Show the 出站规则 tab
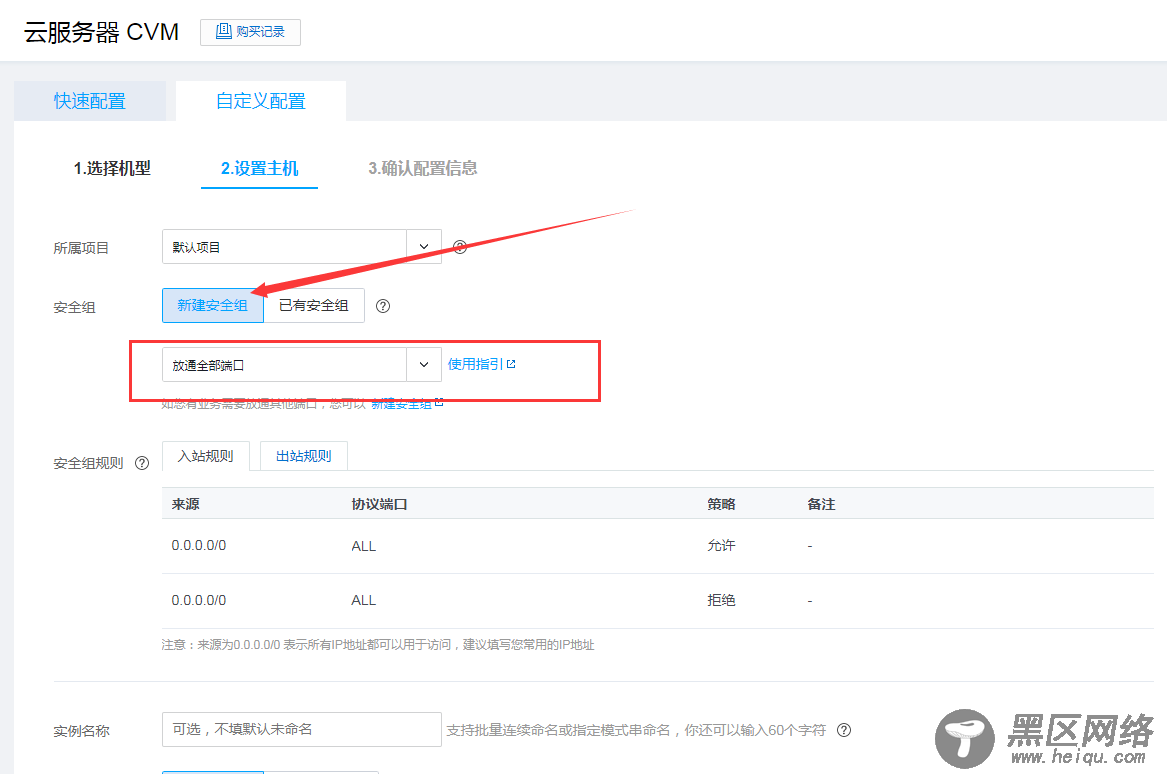1167x774 pixels. tap(304, 456)
